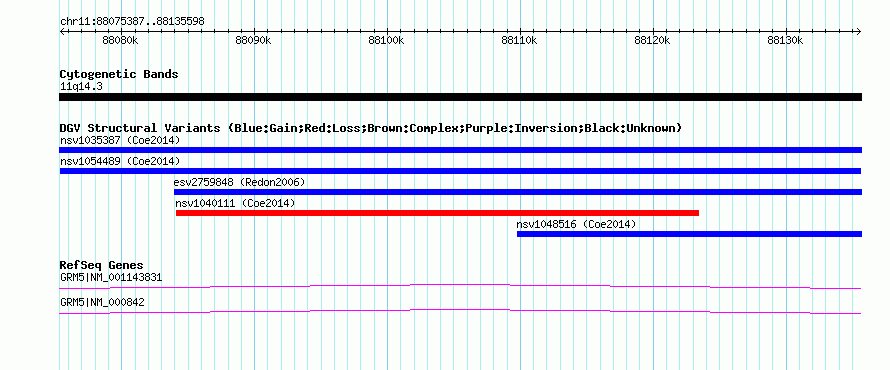Image resolution: width=890 pixels, height=370 pixels.
Task: Click the 88110k ruler tick label
Action: pyautogui.click(x=519, y=41)
